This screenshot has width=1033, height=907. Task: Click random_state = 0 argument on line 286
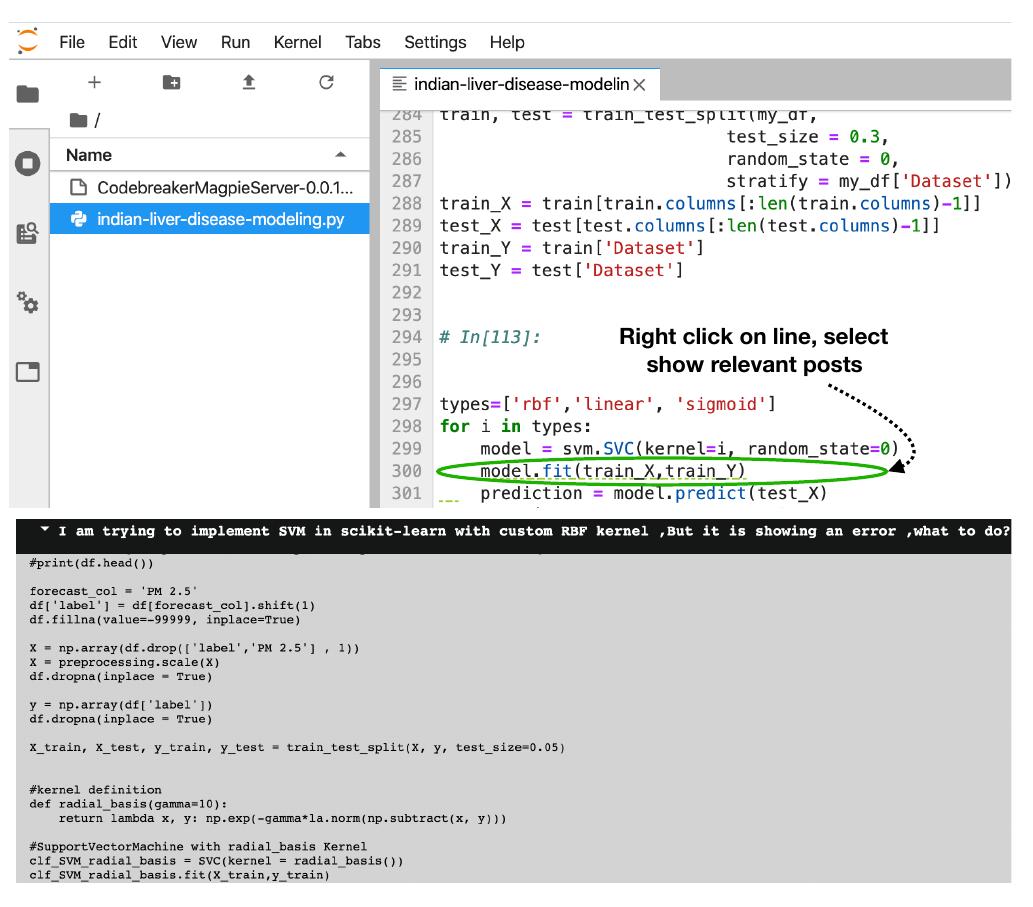point(812,159)
